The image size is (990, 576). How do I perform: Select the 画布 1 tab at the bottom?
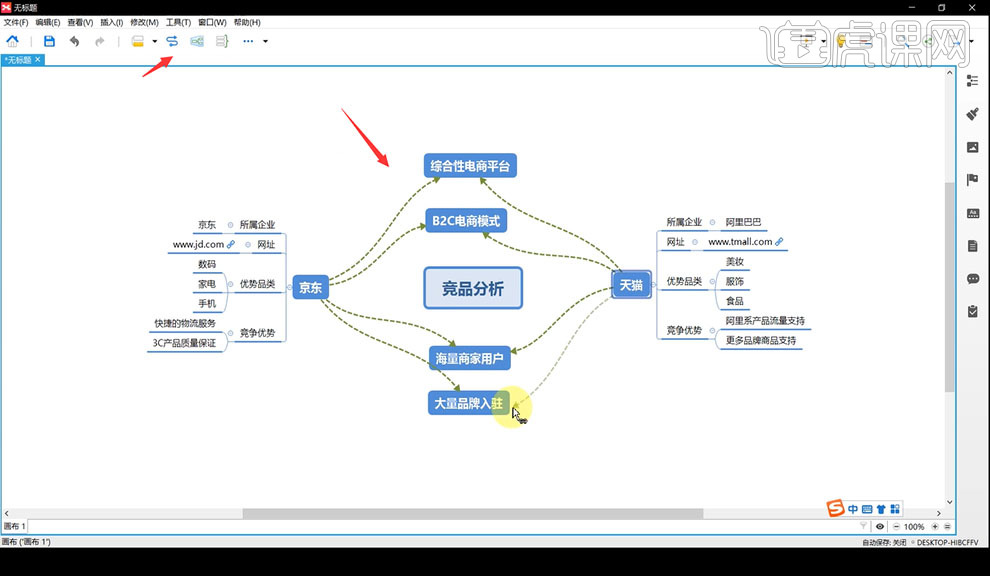coord(17,525)
